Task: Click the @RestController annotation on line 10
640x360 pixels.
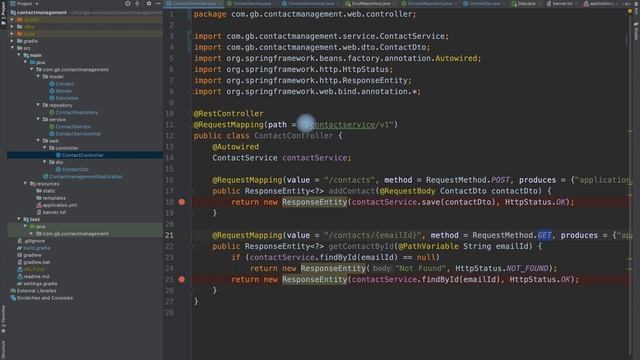Action: pos(228,113)
